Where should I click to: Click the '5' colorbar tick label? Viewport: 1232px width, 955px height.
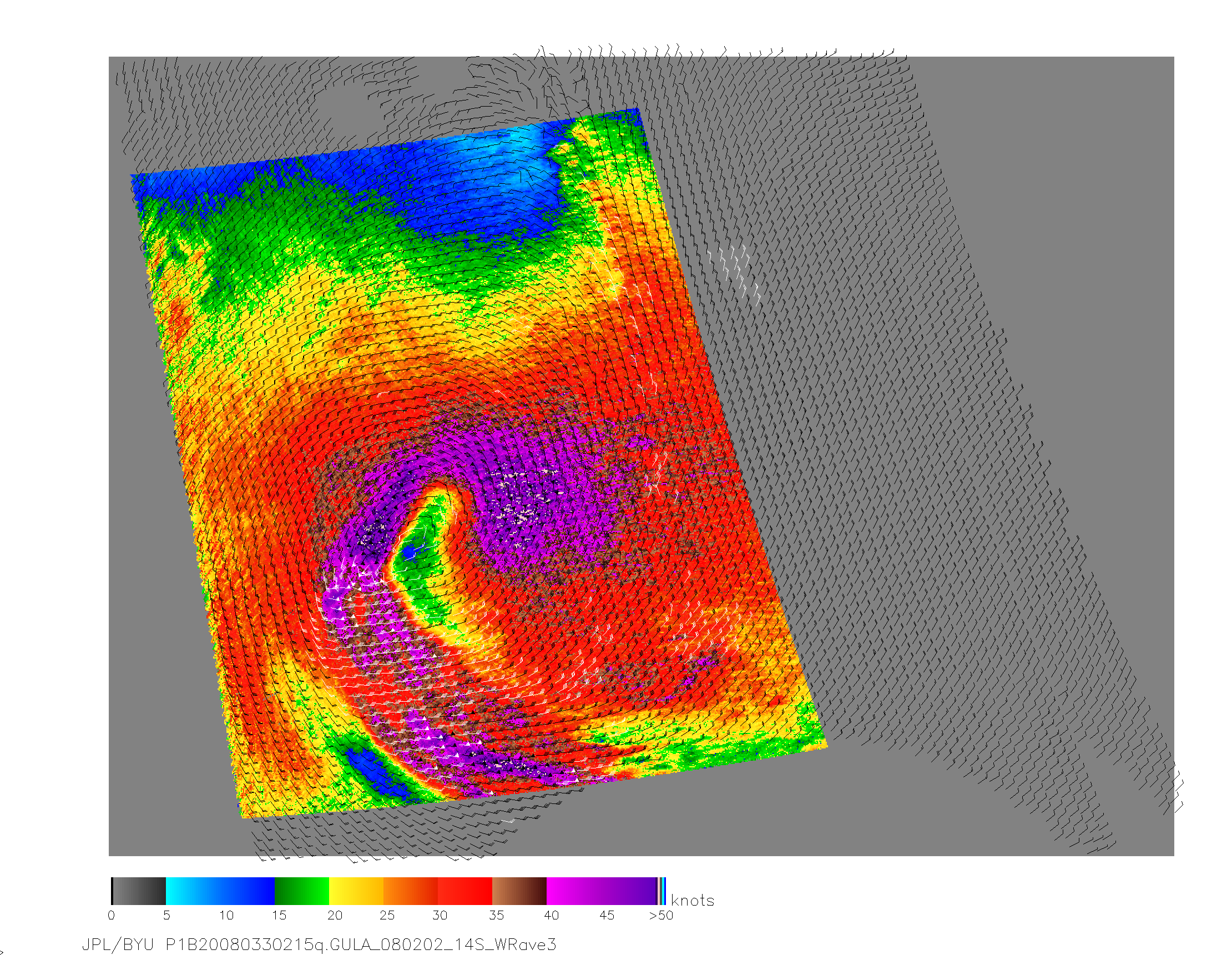[x=166, y=916]
